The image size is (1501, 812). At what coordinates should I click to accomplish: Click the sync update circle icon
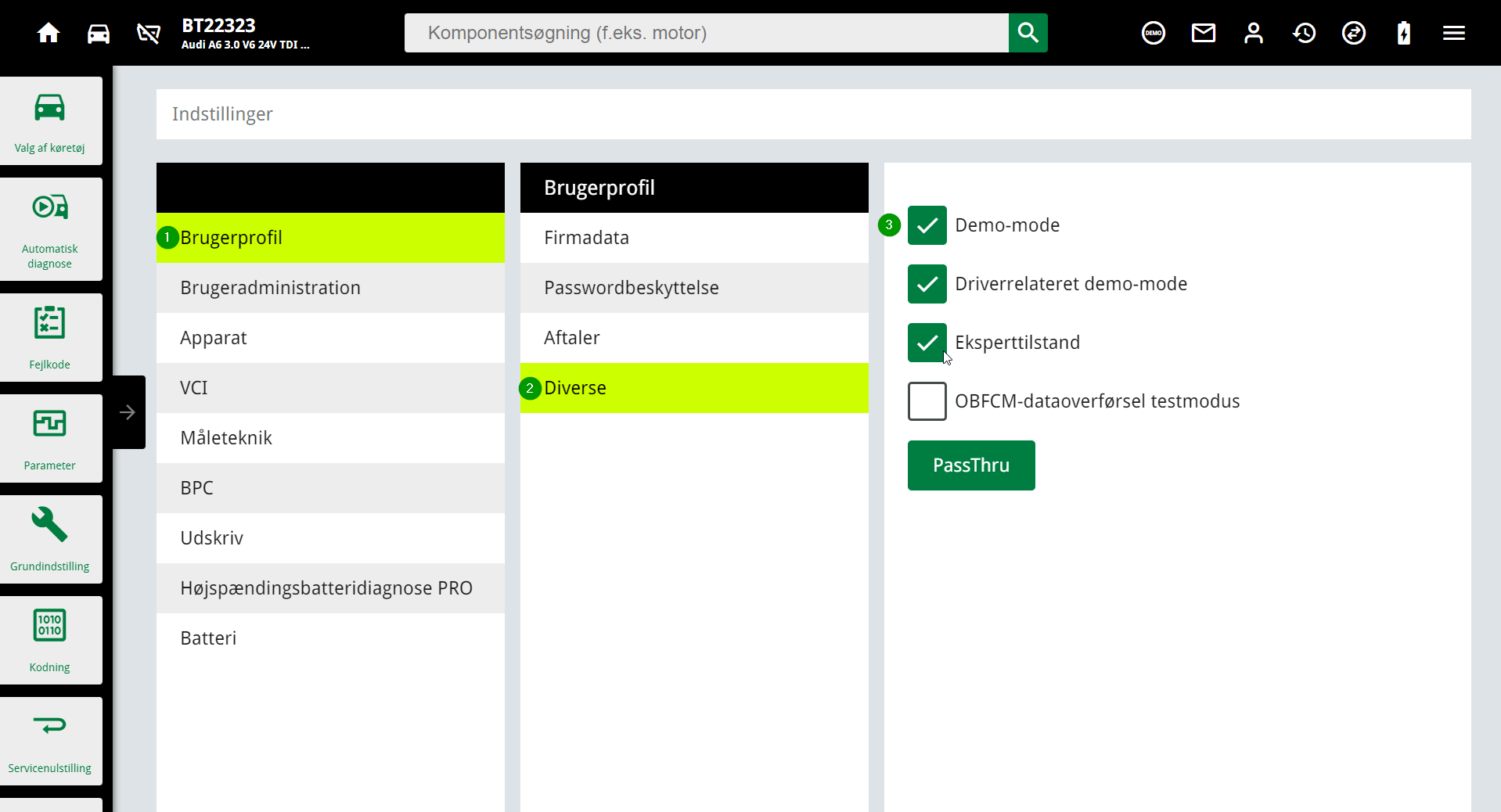pyautogui.click(x=1354, y=33)
